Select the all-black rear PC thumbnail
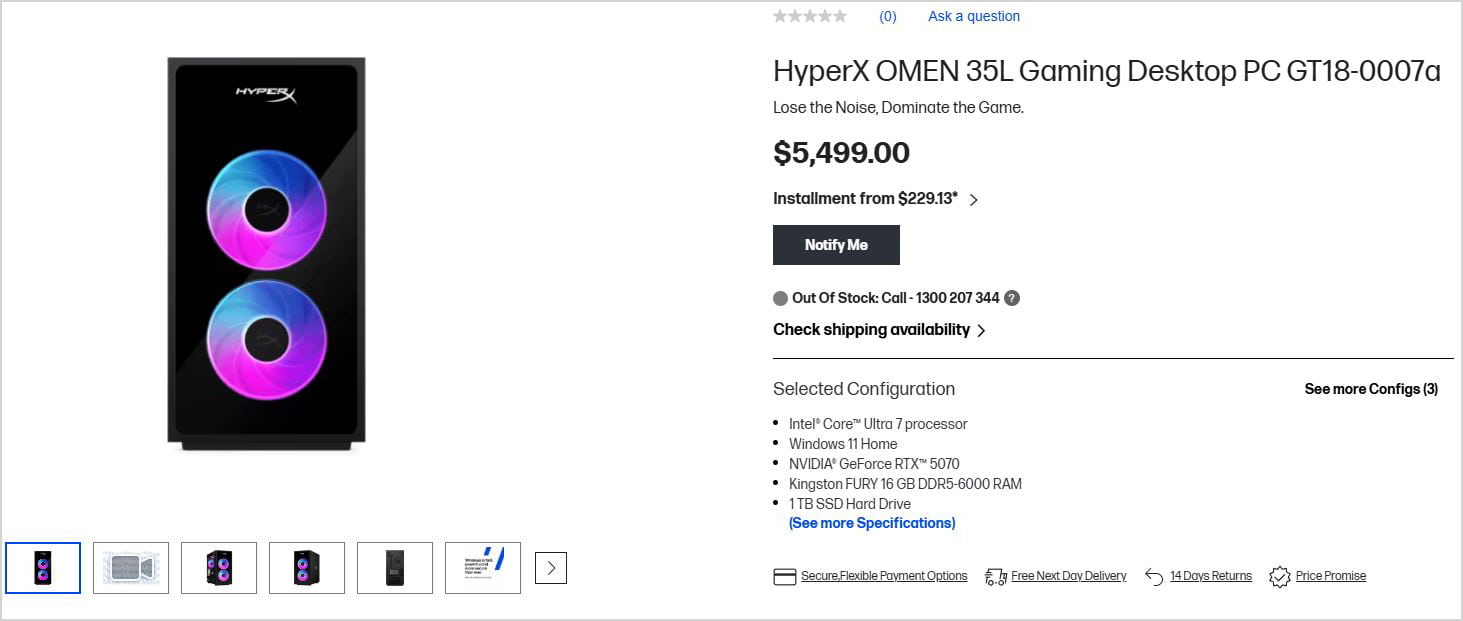Viewport: 1463px width, 621px height. tap(395, 568)
